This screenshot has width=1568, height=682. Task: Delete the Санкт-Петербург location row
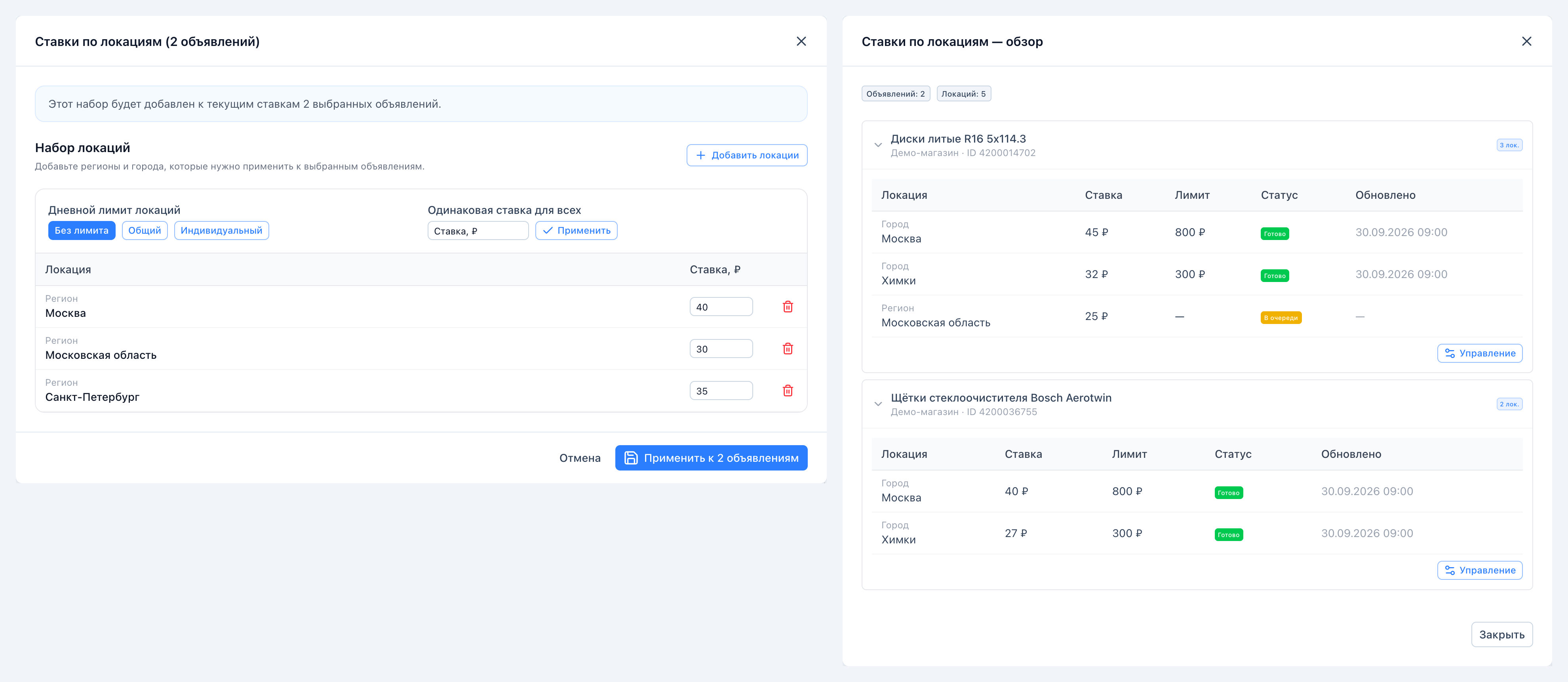coord(788,391)
